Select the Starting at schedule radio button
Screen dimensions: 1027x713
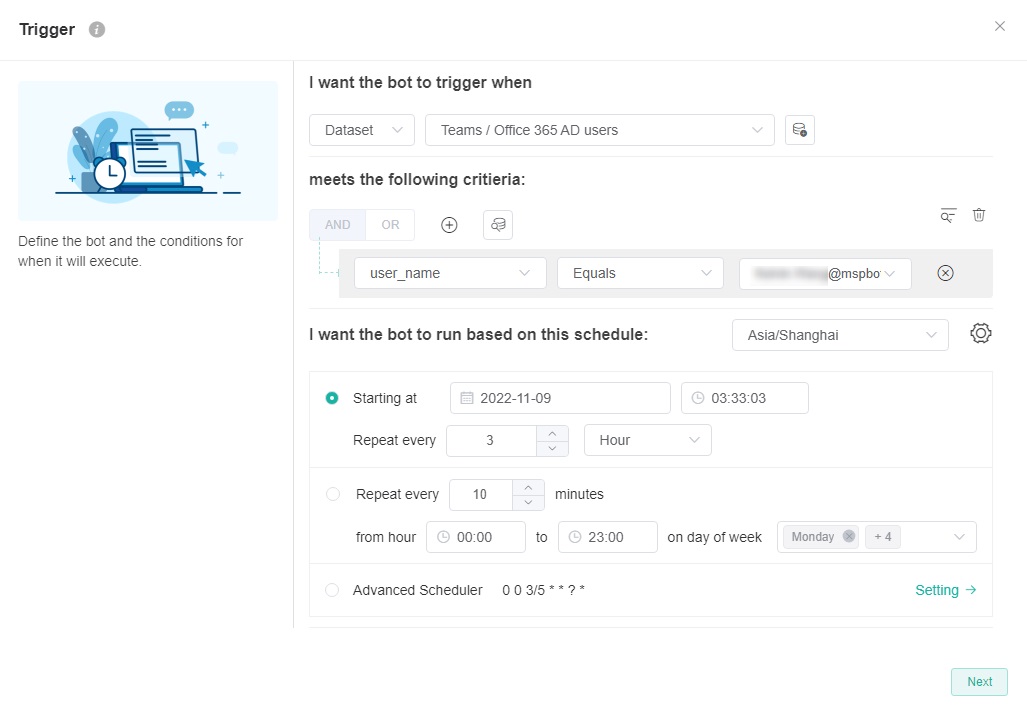(x=331, y=397)
